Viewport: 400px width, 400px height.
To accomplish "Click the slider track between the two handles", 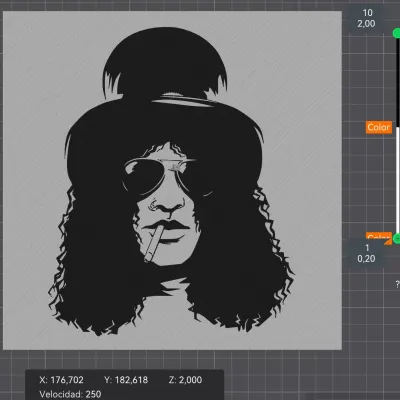I will [397, 136].
